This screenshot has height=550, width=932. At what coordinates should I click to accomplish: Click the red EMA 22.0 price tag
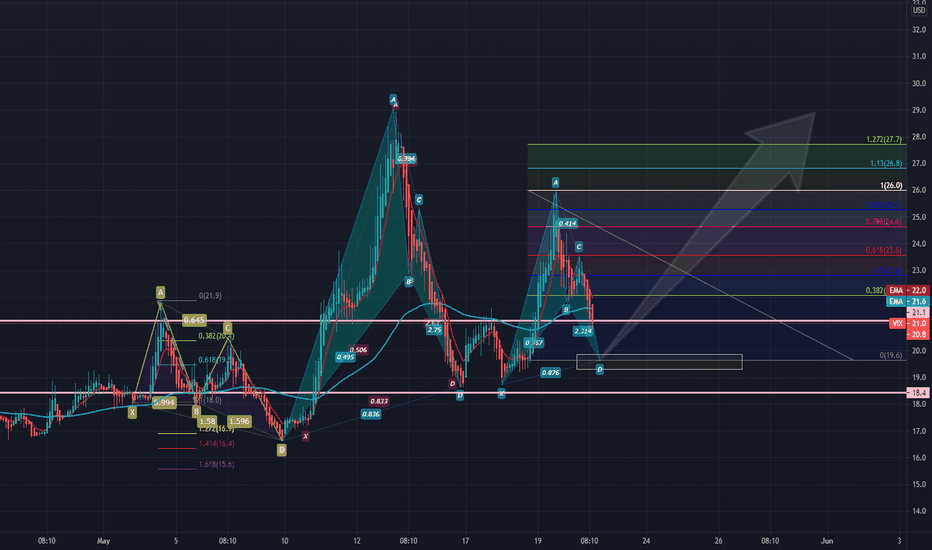[x=906, y=291]
